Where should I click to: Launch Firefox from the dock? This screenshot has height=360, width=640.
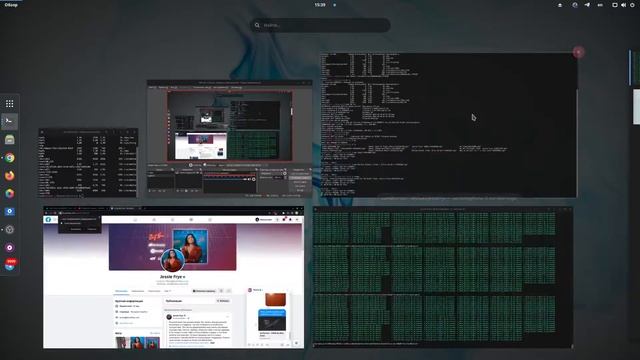click(x=9, y=176)
